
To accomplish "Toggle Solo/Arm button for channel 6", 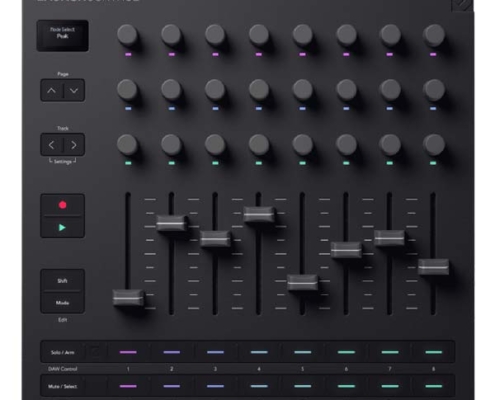I will click(x=346, y=352).
